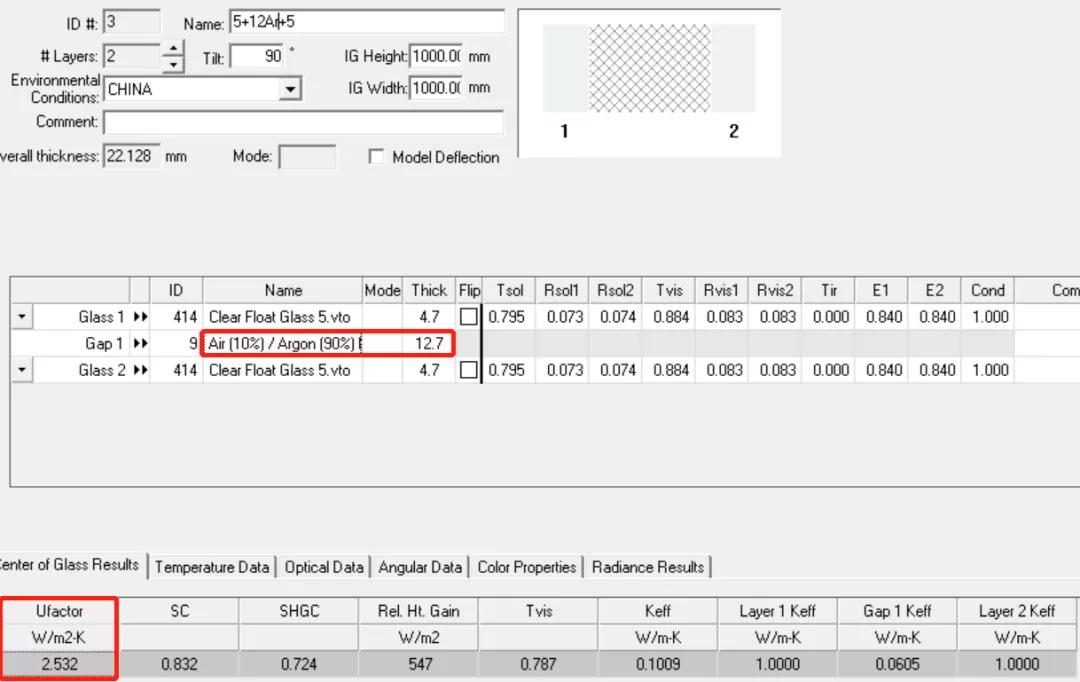Click the double-arrow button for Glass 1
This screenshot has height=682, width=1080.
(x=140, y=317)
